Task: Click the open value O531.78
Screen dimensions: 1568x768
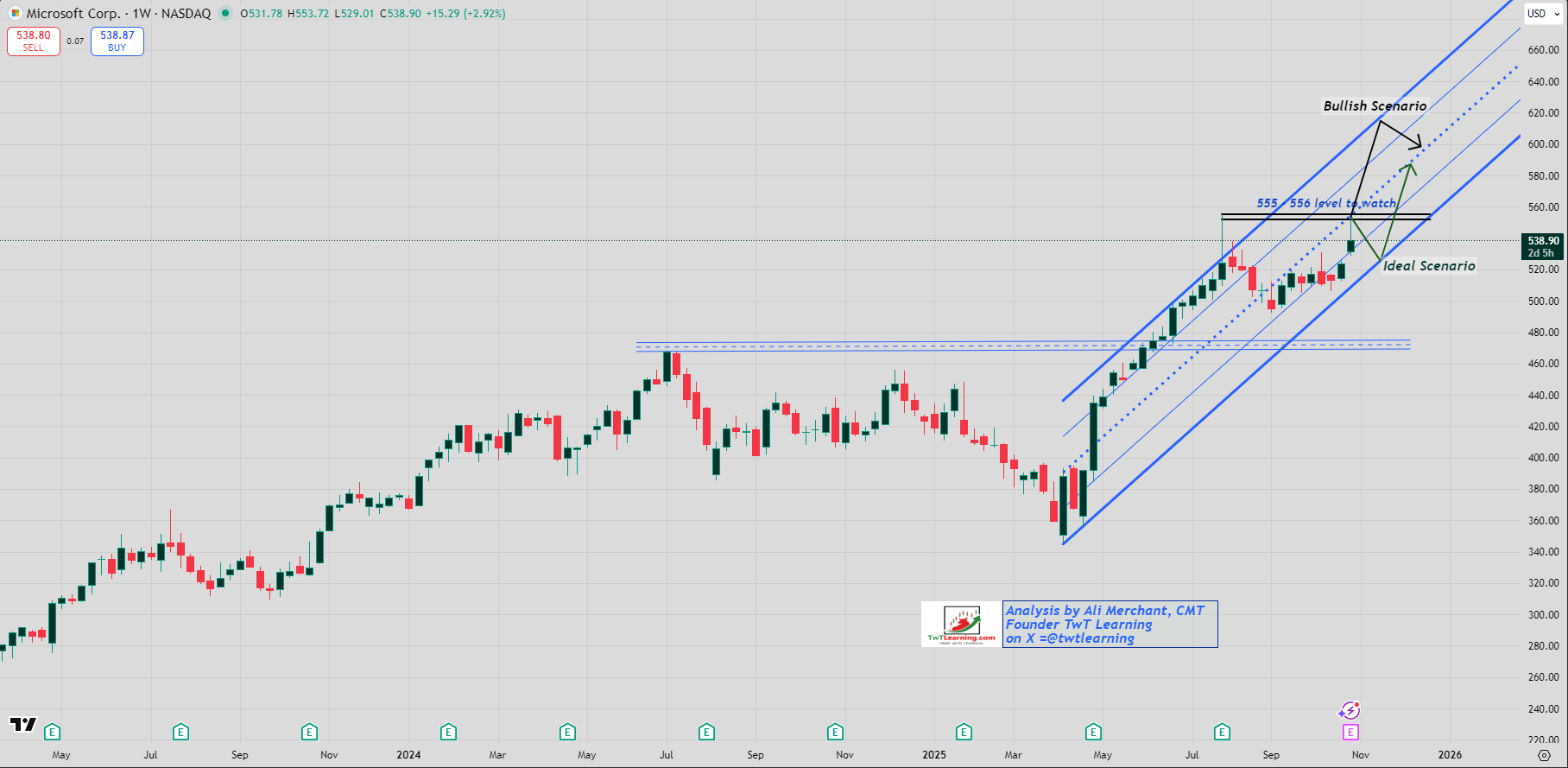Action: pyautogui.click(x=261, y=14)
